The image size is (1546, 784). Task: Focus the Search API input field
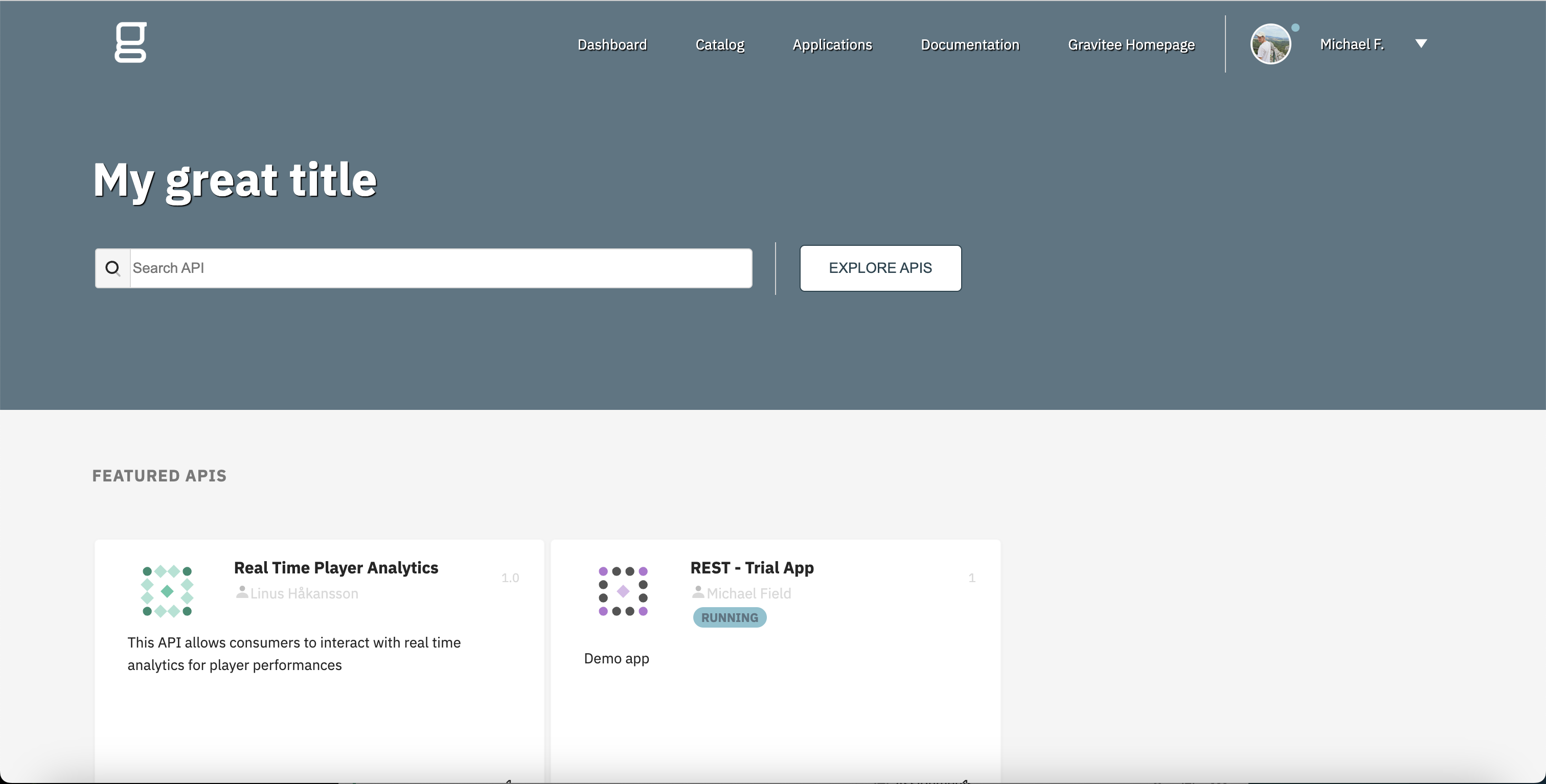click(x=441, y=268)
